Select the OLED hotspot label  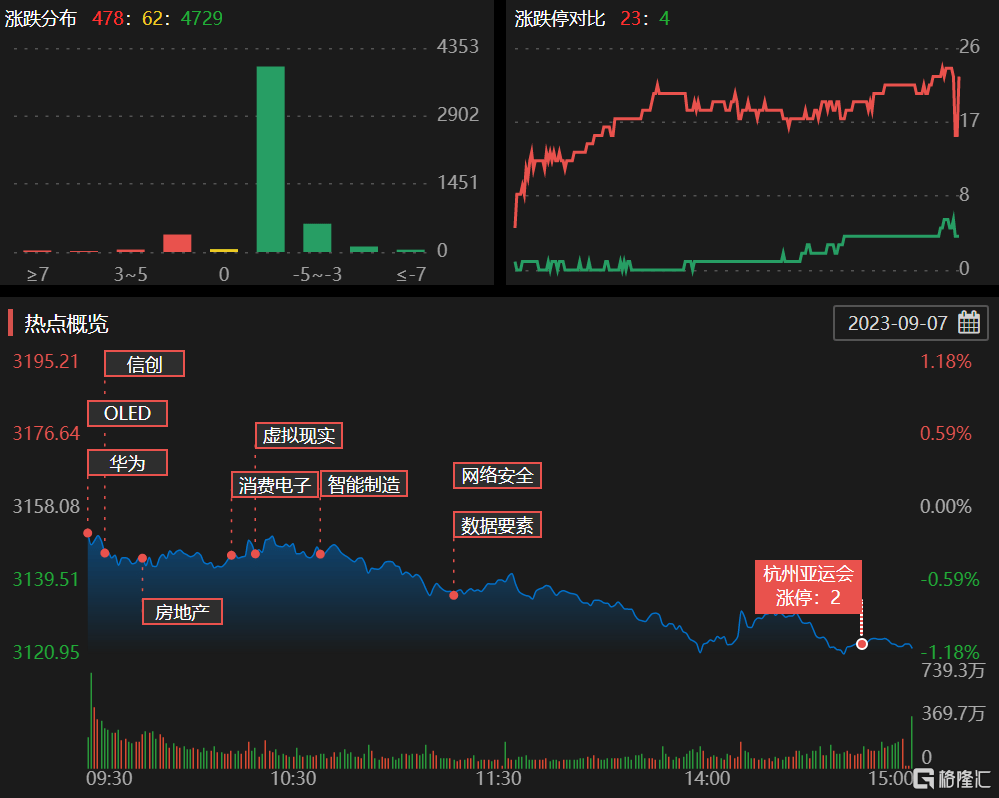pyautogui.click(x=127, y=413)
